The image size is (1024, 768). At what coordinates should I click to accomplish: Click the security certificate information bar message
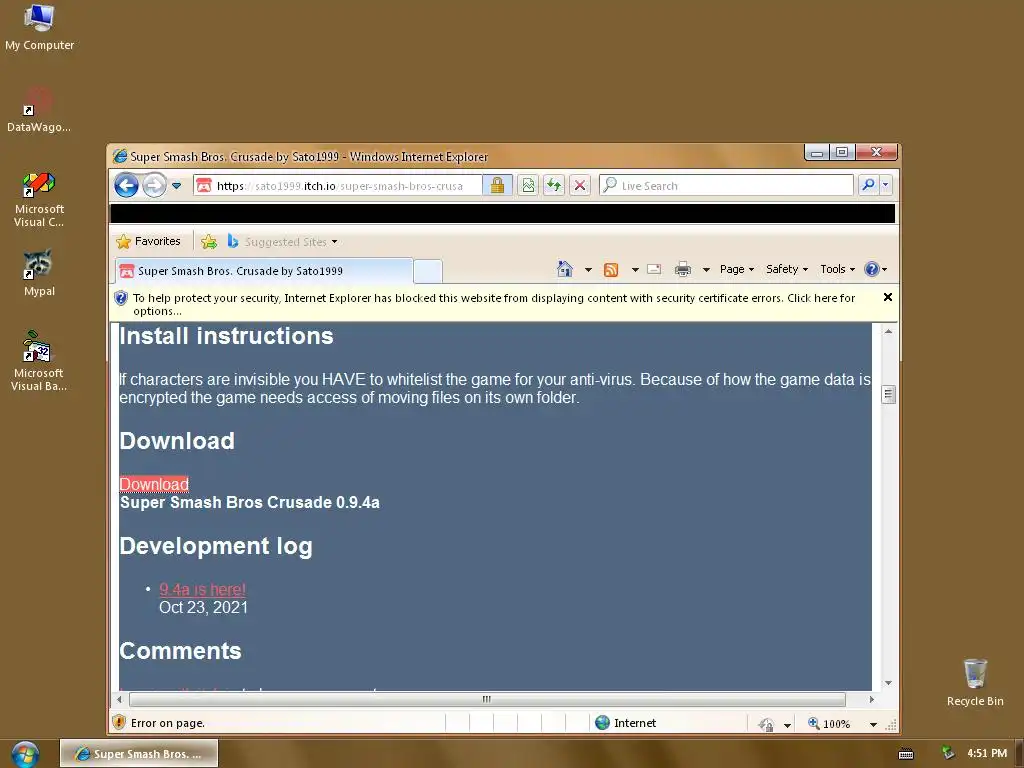[494, 304]
